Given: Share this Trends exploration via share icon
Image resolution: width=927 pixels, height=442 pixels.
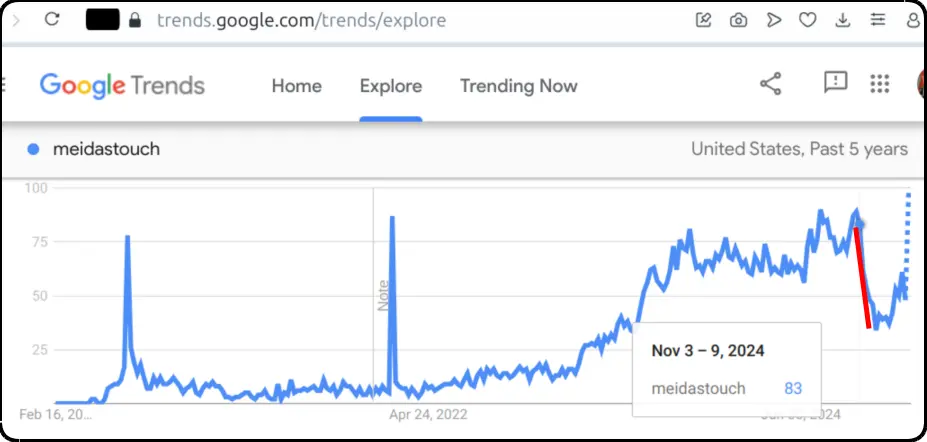Looking at the screenshot, I should (x=770, y=84).
